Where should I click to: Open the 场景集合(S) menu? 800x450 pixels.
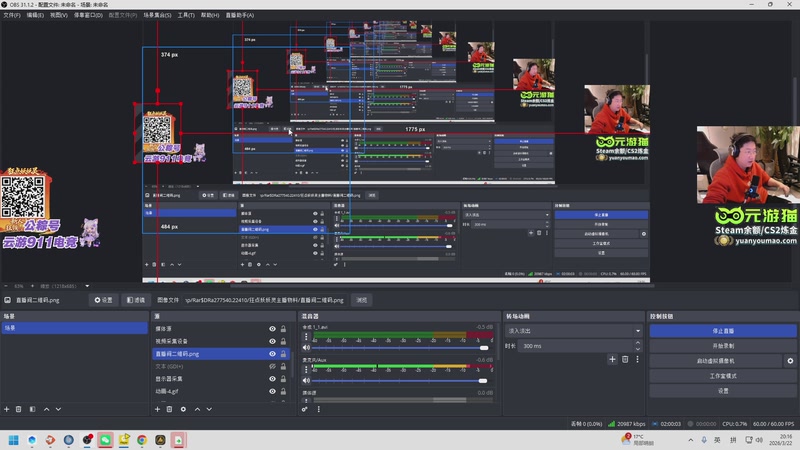157,15
